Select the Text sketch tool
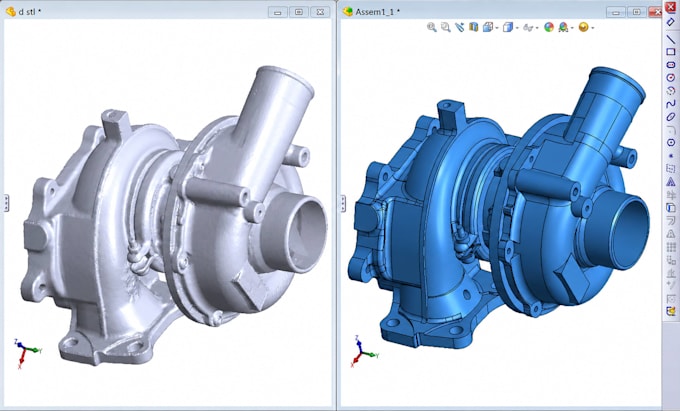680x411 pixels. point(671,182)
